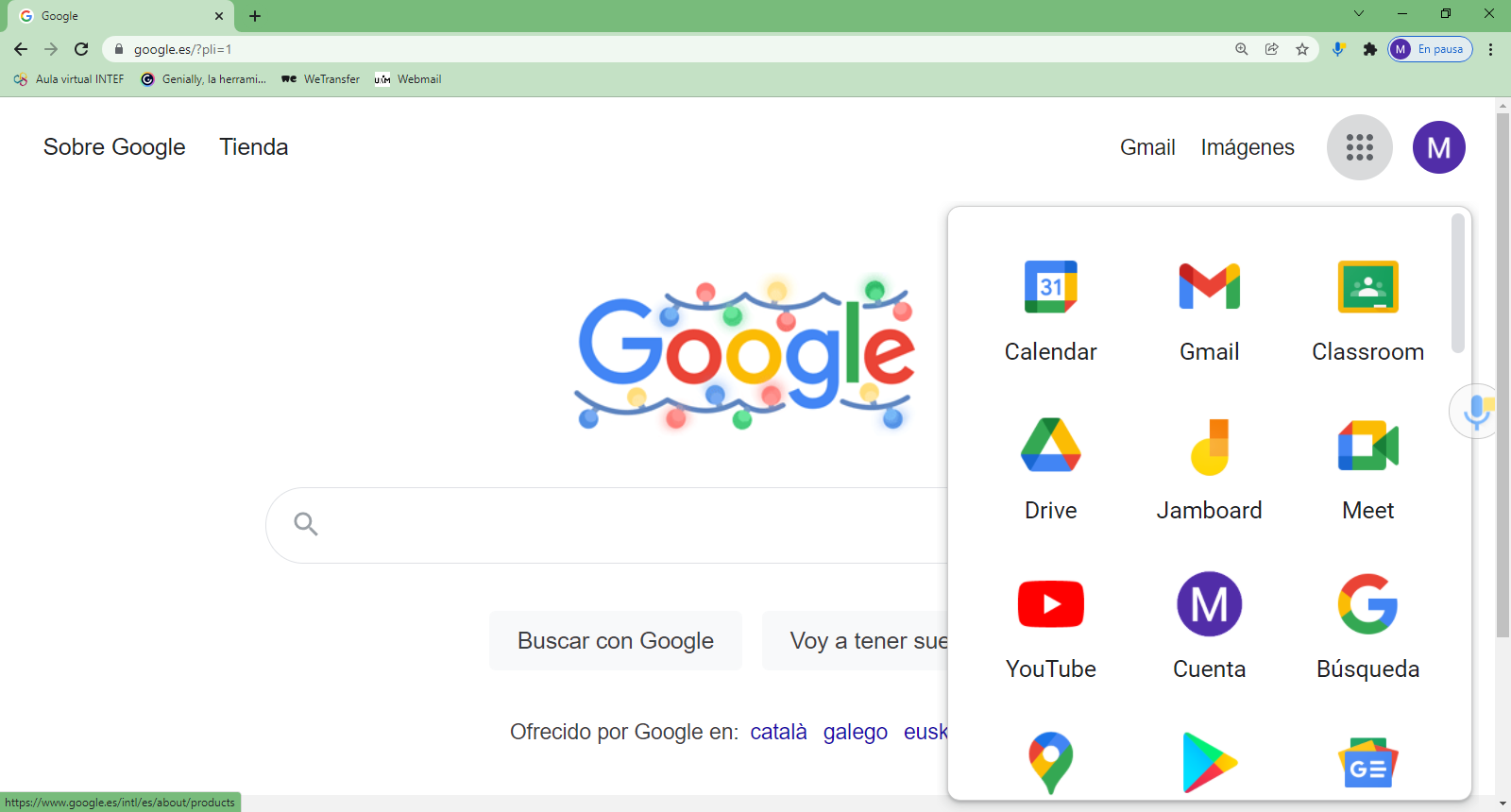This screenshot has width=1511, height=812.
Task: Open Google Maps pin icon
Action: pos(1050,762)
